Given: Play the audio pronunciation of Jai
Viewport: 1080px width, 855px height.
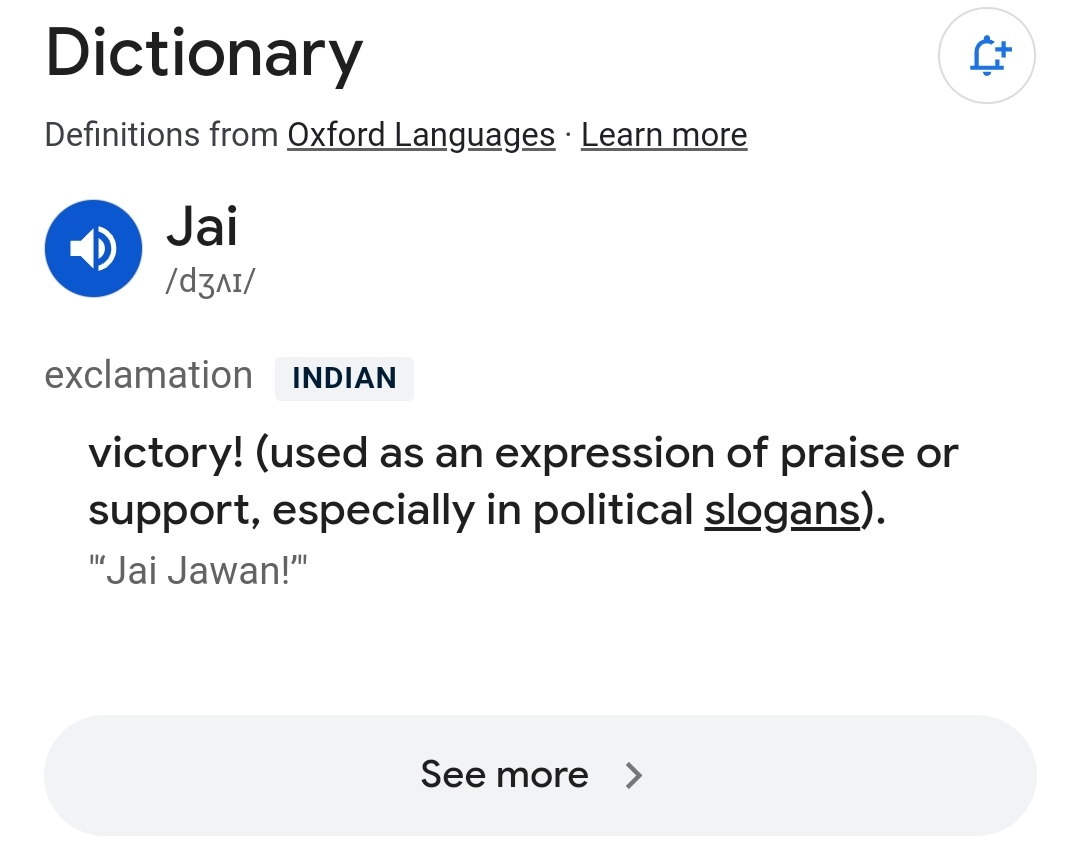Looking at the screenshot, I should (94, 249).
